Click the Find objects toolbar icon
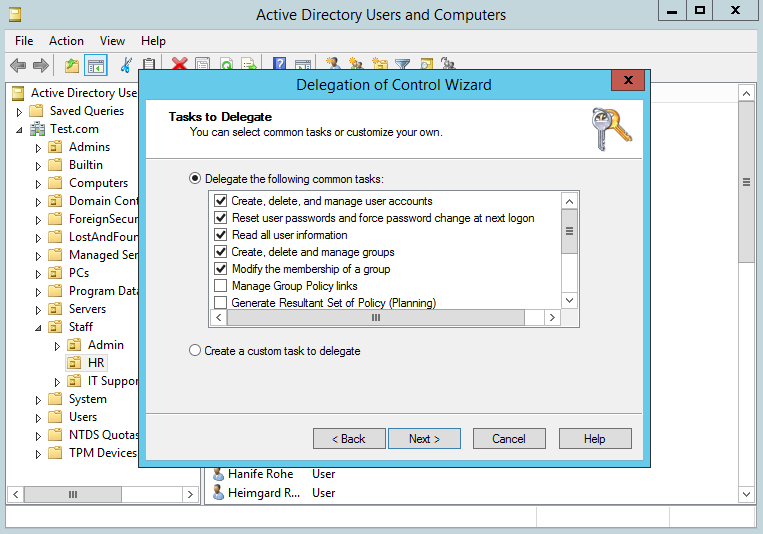763x534 pixels. tap(426, 64)
